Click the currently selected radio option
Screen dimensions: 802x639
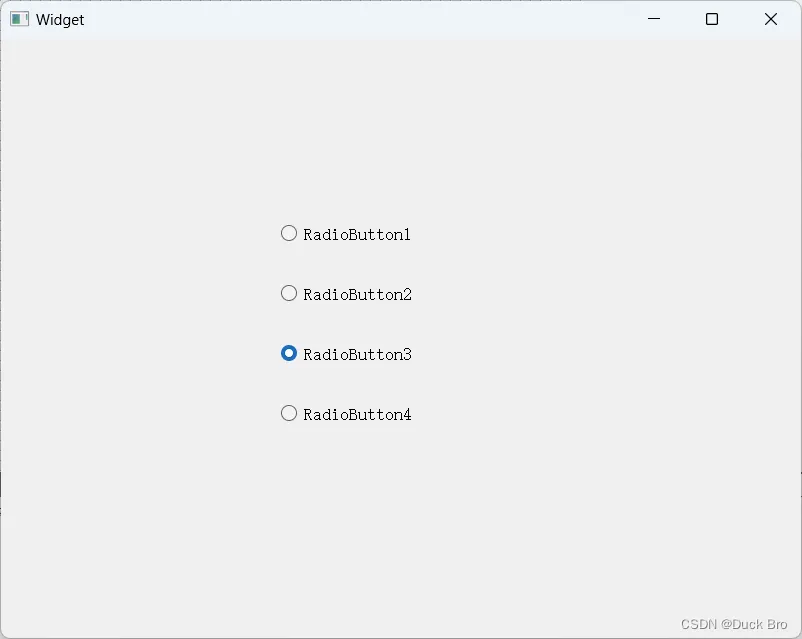289,353
